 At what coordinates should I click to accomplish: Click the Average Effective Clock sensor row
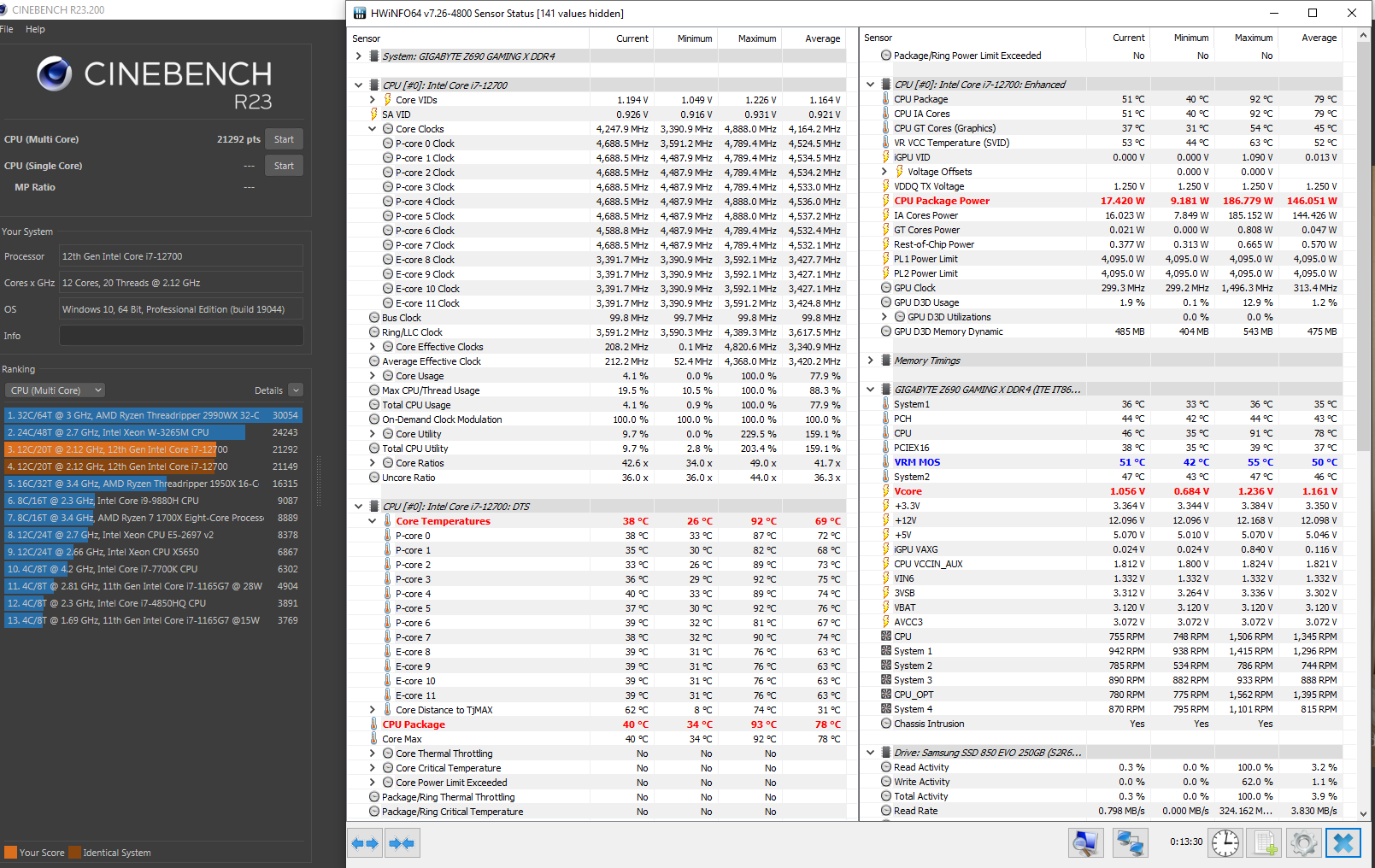(597, 361)
